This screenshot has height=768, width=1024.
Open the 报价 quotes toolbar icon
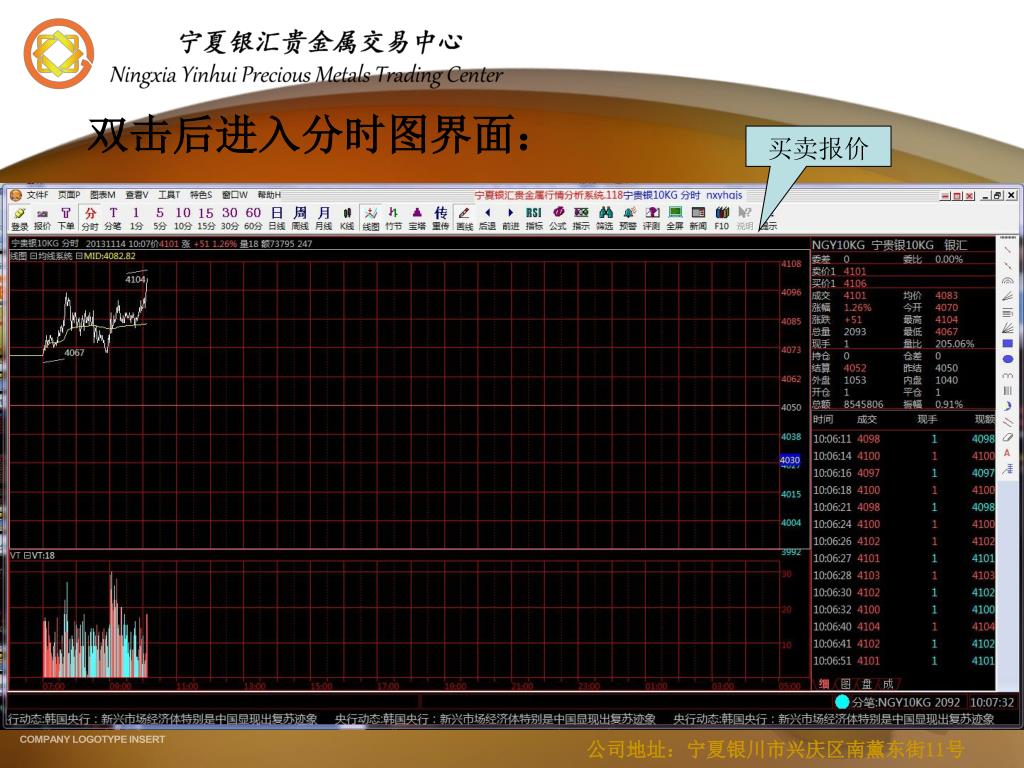tap(42, 218)
